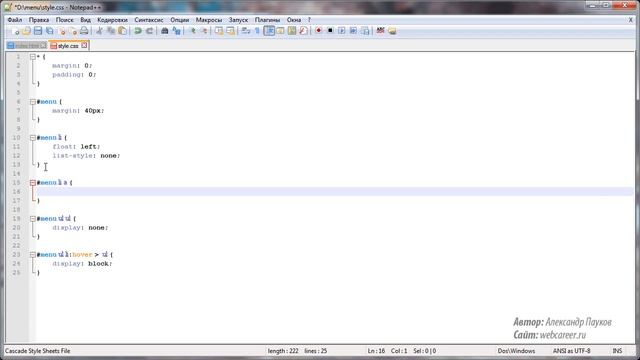Open the Правка menu
This screenshot has width=640, height=360.
[39, 20]
